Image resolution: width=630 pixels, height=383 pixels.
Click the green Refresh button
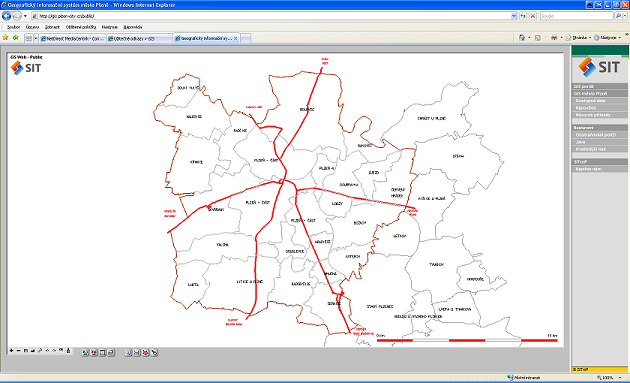point(523,16)
